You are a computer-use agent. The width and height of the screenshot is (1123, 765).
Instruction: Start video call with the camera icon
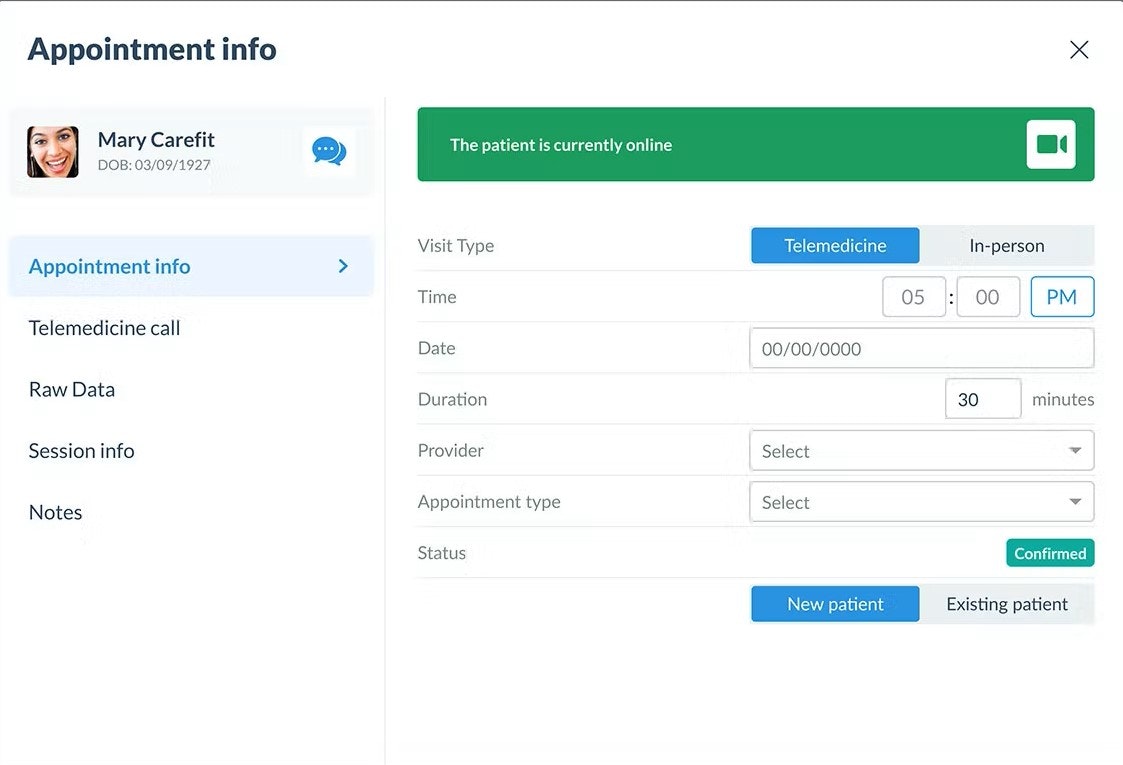click(1050, 143)
